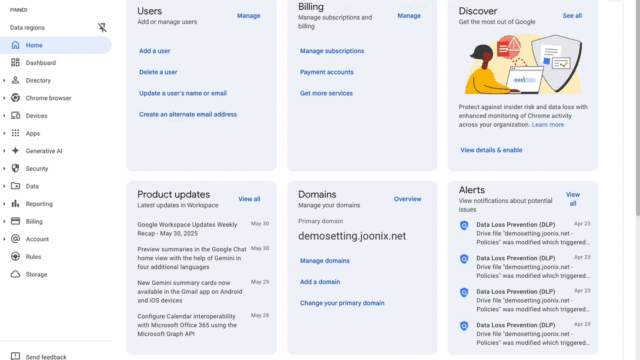Open Payment accounts link

[x=327, y=72]
